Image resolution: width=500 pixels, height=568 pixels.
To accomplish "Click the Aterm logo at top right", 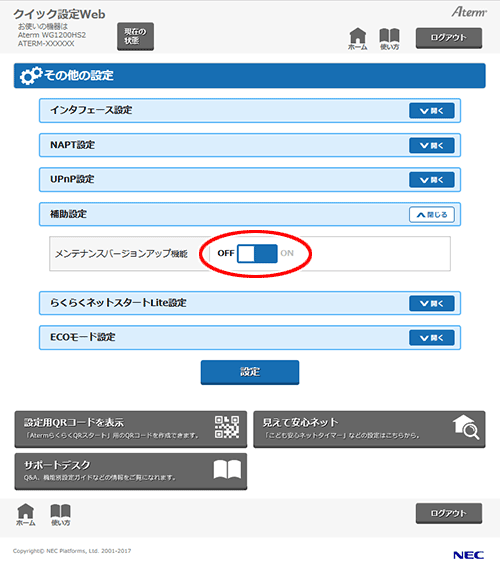I will tap(469, 12).
